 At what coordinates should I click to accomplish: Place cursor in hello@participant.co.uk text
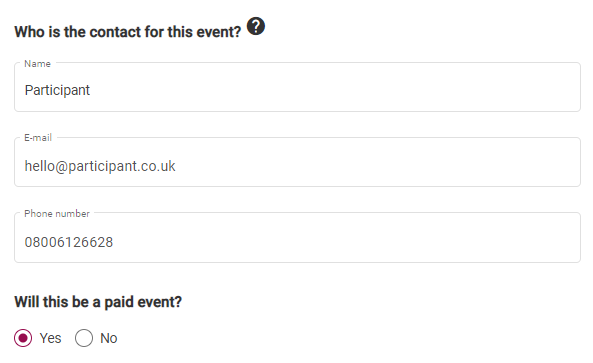coord(100,166)
